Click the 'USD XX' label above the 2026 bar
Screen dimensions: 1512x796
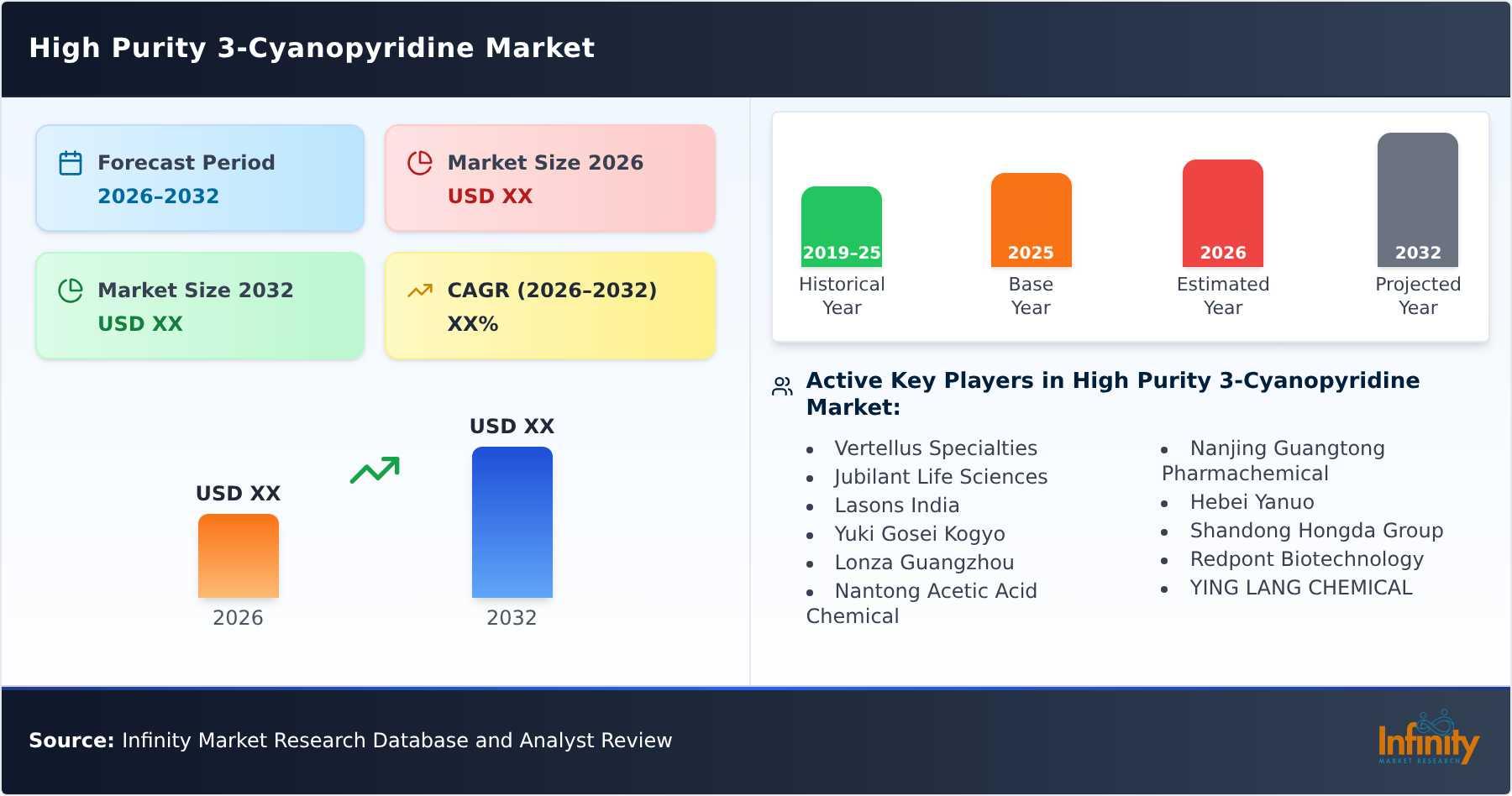[x=239, y=494]
